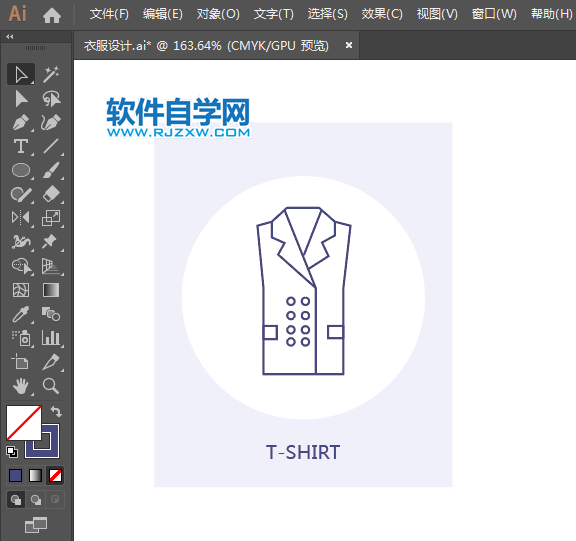Select the Symbol Sprayer tool
Image resolution: width=576 pixels, height=541 pixels.
tap(21, 338)
